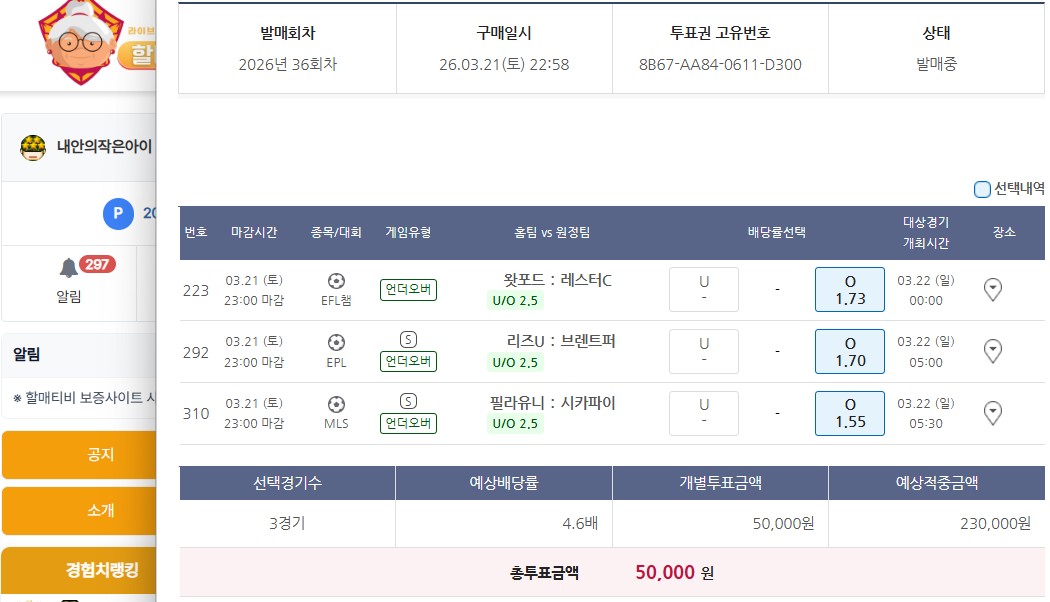Viewport: 1050px width, 602px height.
Task: Select Over 1.55 for 필라유니 vs 시카파이
Action: pyautogui.click(x=850, y=413)
